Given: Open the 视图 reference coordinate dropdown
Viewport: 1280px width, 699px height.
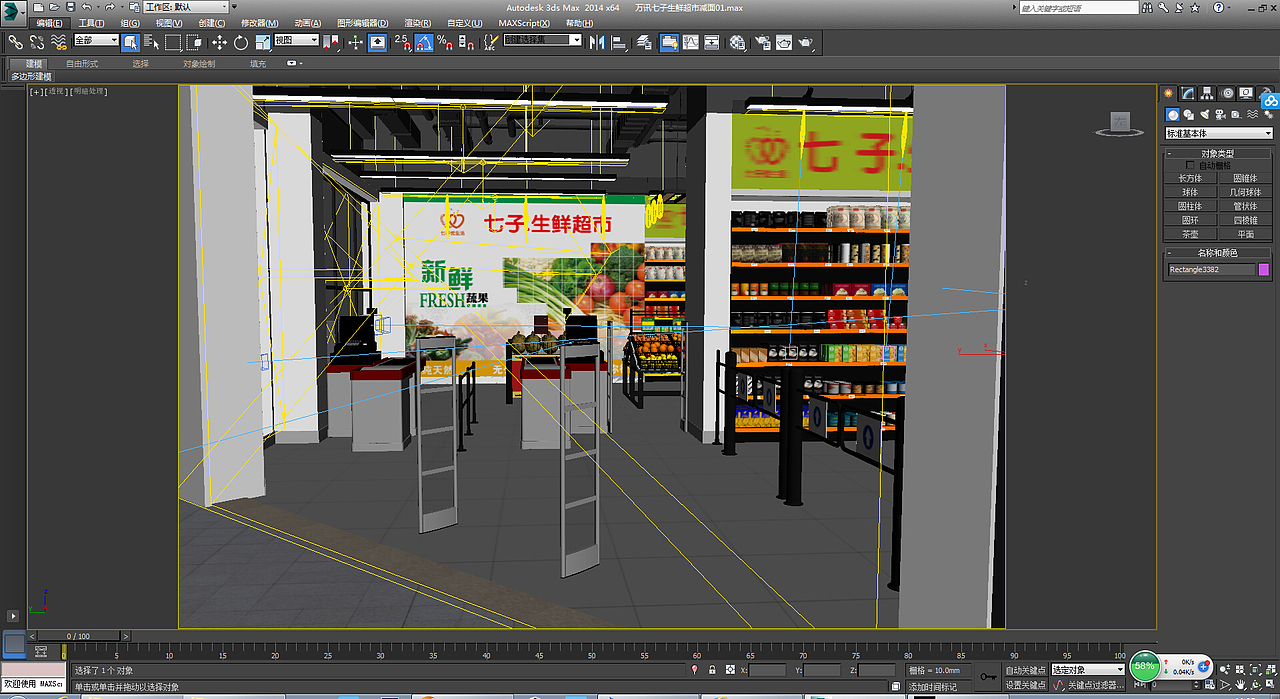Looking at the screenshot, I should point(296,41).
